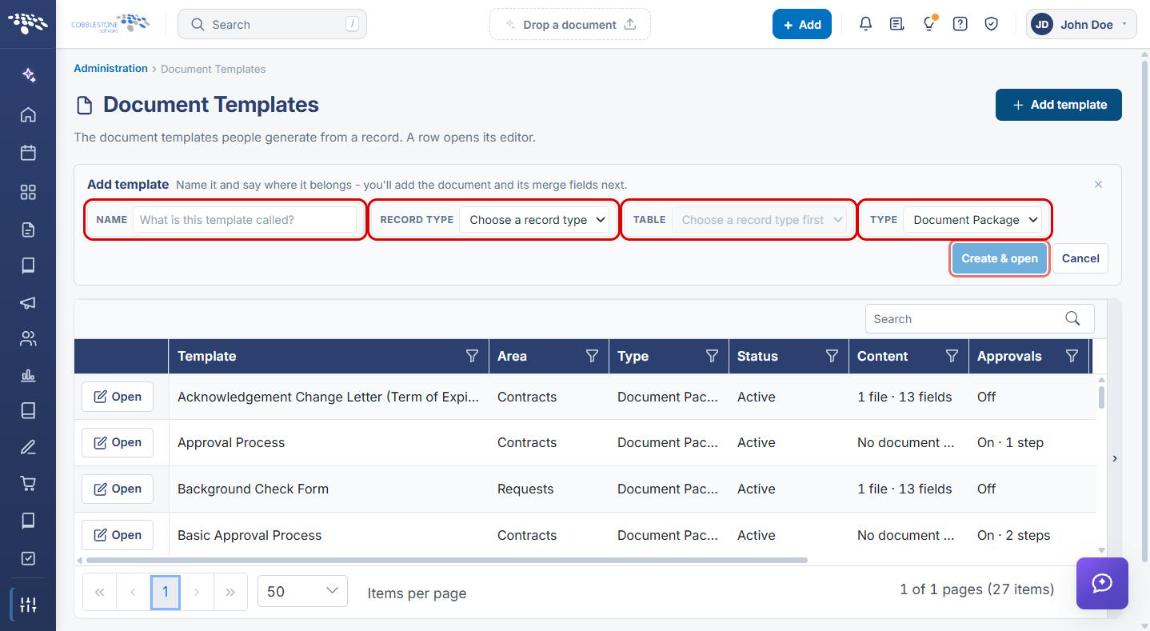The width and height of the screenshot is (1150, 631).
Task: Change the 50 items per page dropdown
Action: (x=302, y=591)
